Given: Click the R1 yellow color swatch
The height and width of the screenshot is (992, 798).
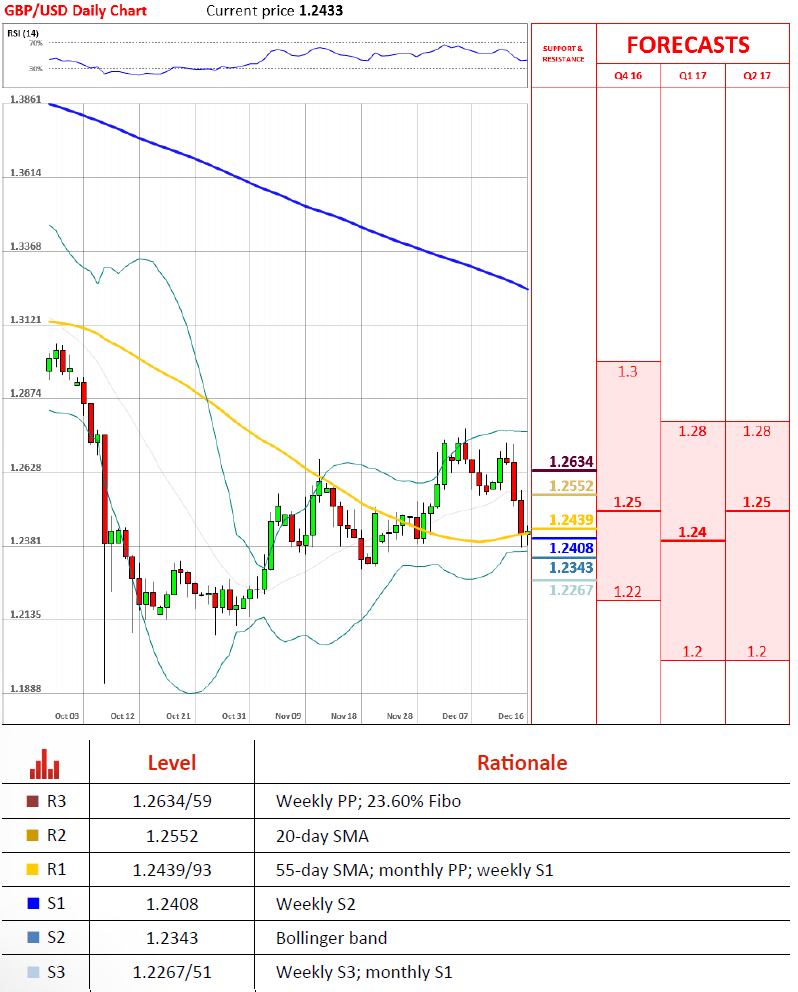Looking at the screenshot, I should point(33,869).
